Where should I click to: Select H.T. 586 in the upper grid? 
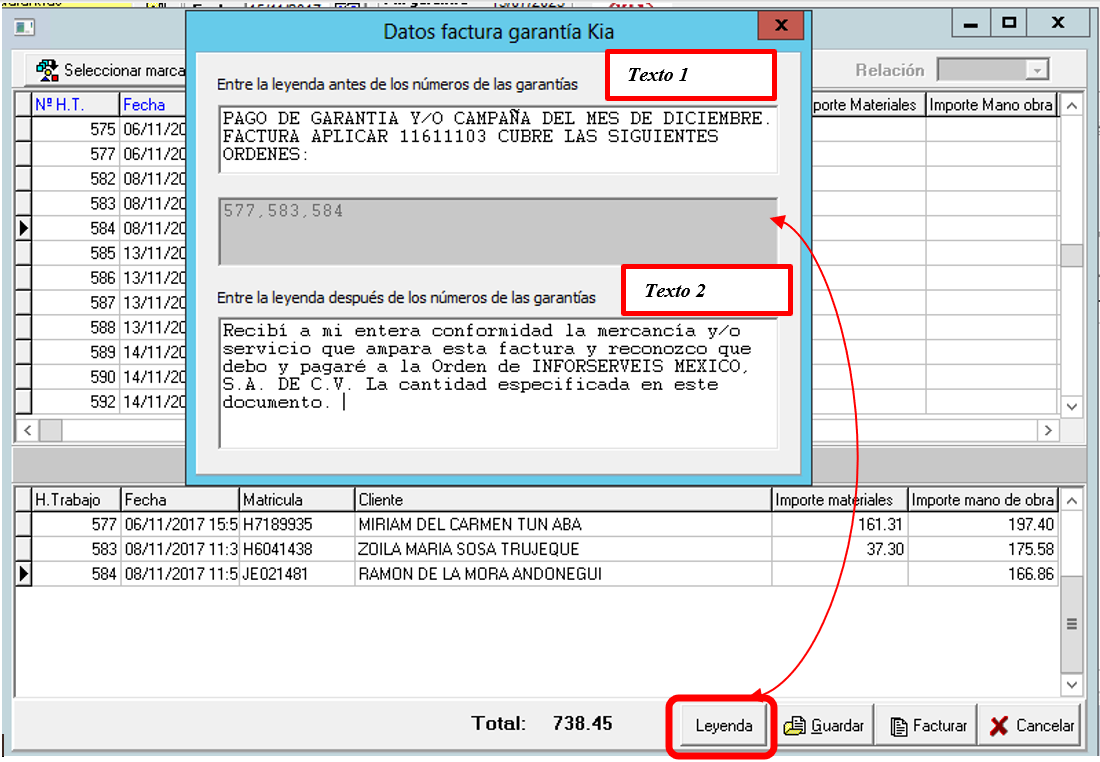[x=102, y=278]
